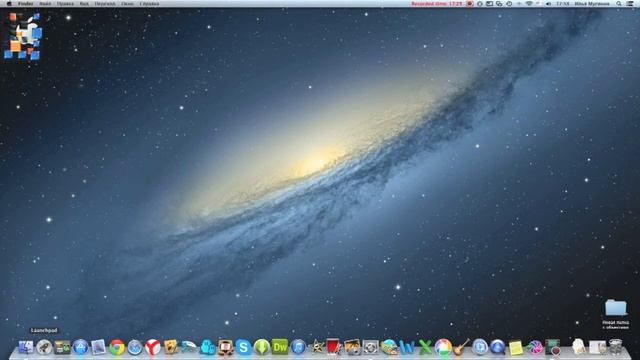Open the Trash in the dock
Screen dimensions: 640x360
pos(616,347)
